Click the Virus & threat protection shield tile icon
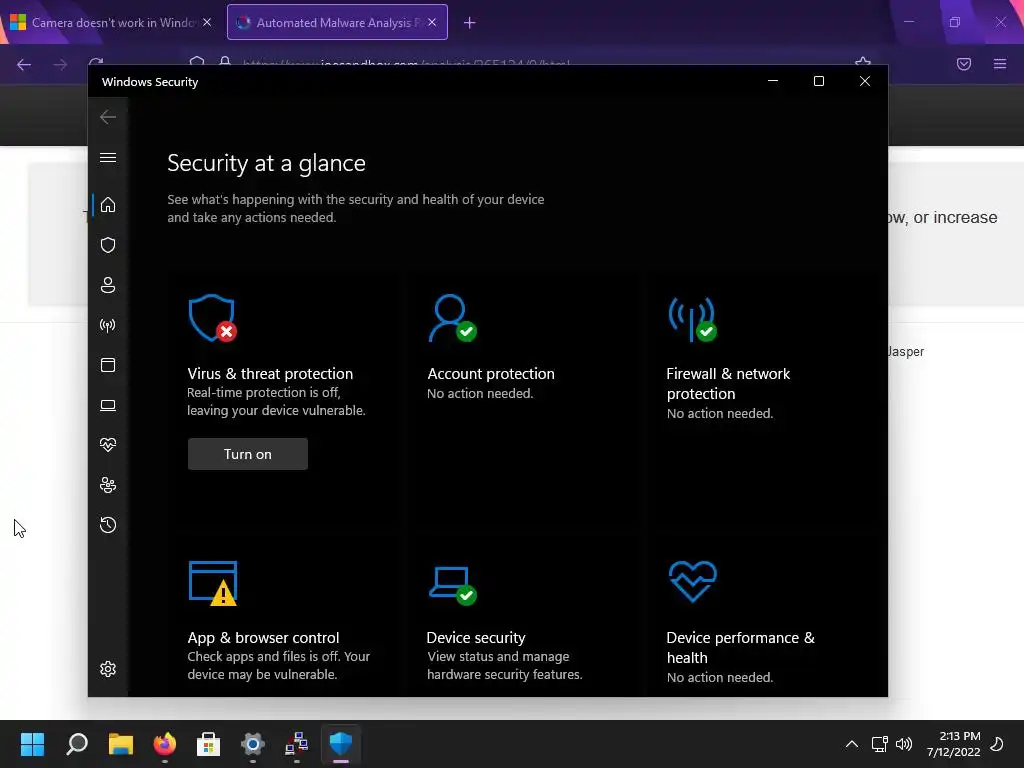The width and height of the screenshot is (1024, 768). coord(212,318)
